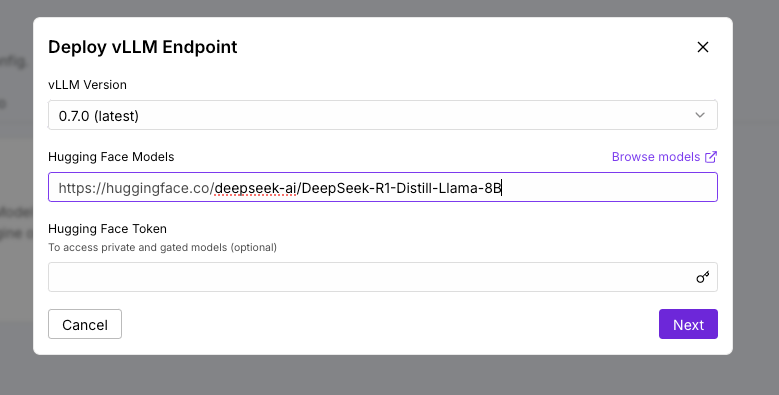Select the 0.7.0 (latest) version text
Viewport: 779px width, 395px height.
click(x=98, y=116)
